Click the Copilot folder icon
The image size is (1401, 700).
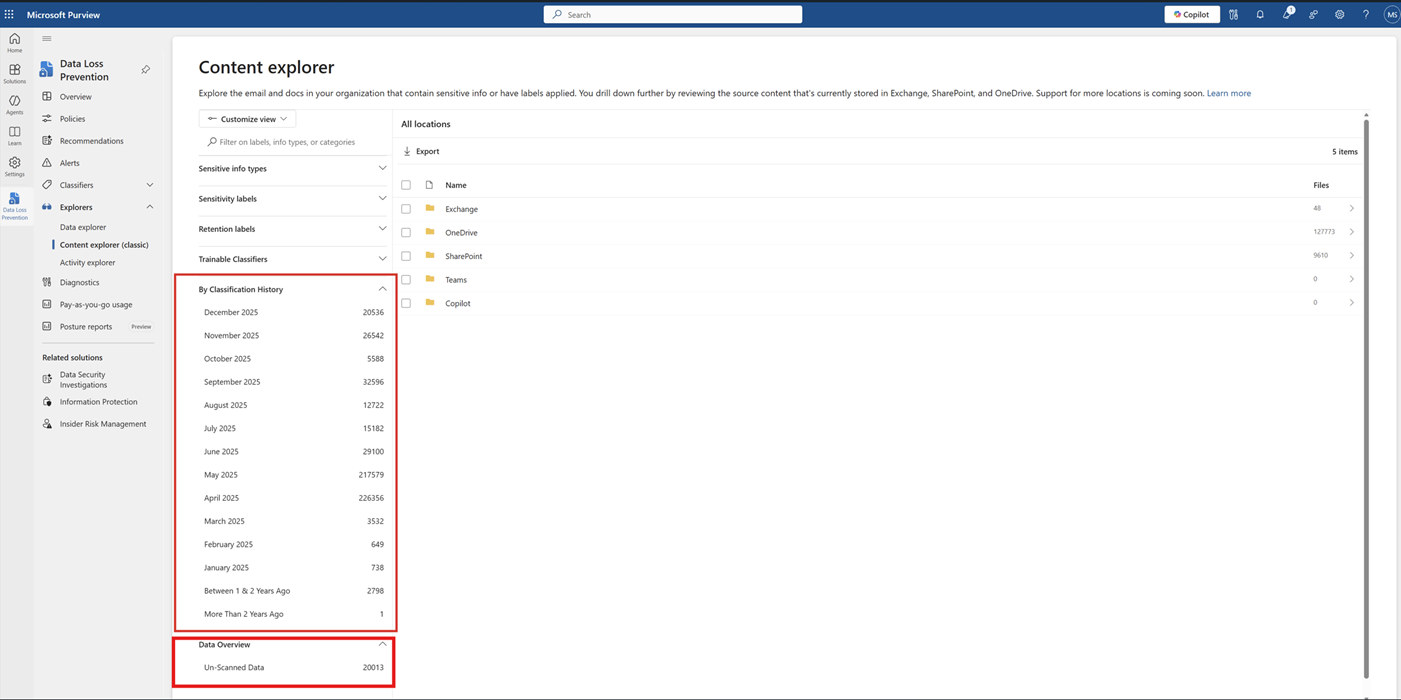click(x=430, y=302)
